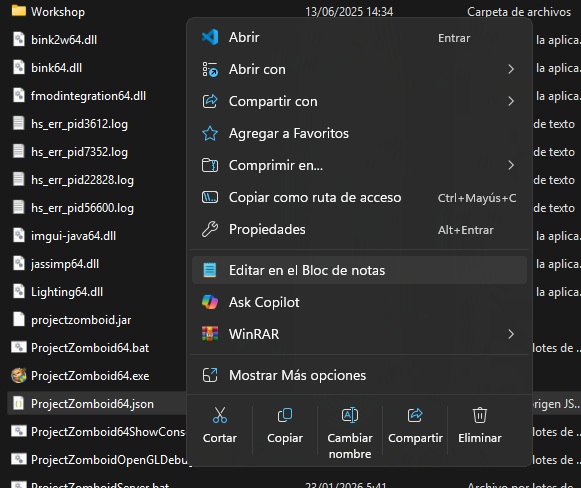Viewport: 581px width, 488px height.
Task: Click the Lighting64.dll file icon
Action: (19, 291)
